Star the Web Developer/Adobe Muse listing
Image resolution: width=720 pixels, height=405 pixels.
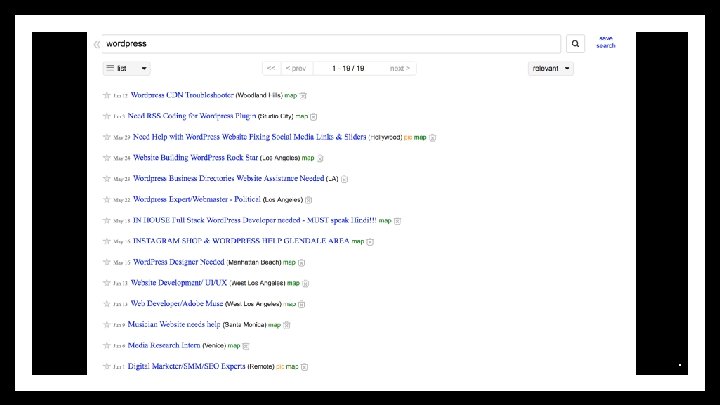coord(107,304)
